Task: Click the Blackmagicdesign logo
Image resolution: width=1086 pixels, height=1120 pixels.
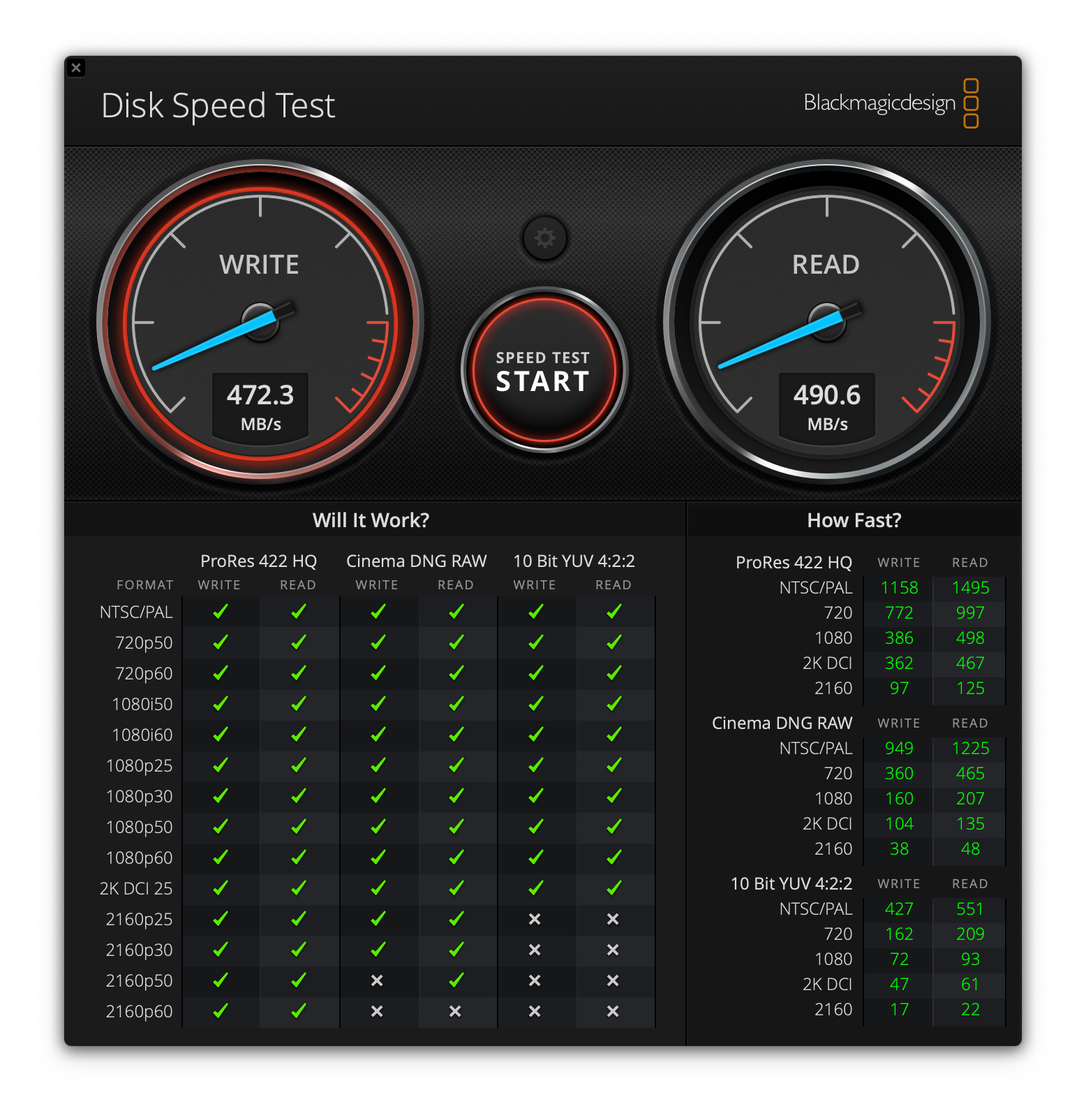Action: [891, 103]
